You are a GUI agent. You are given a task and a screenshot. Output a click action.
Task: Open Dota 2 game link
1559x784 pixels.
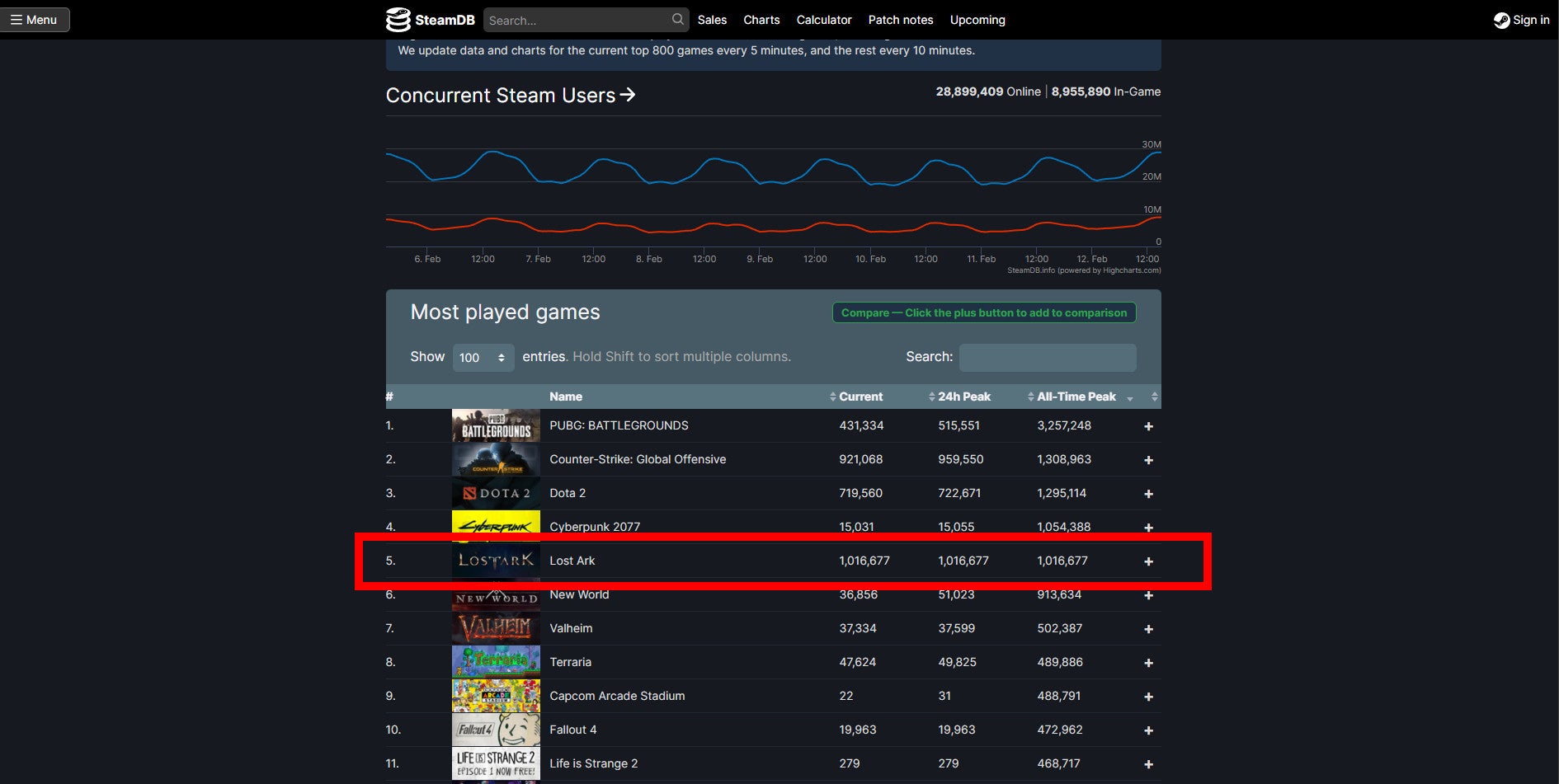[568, 493]
